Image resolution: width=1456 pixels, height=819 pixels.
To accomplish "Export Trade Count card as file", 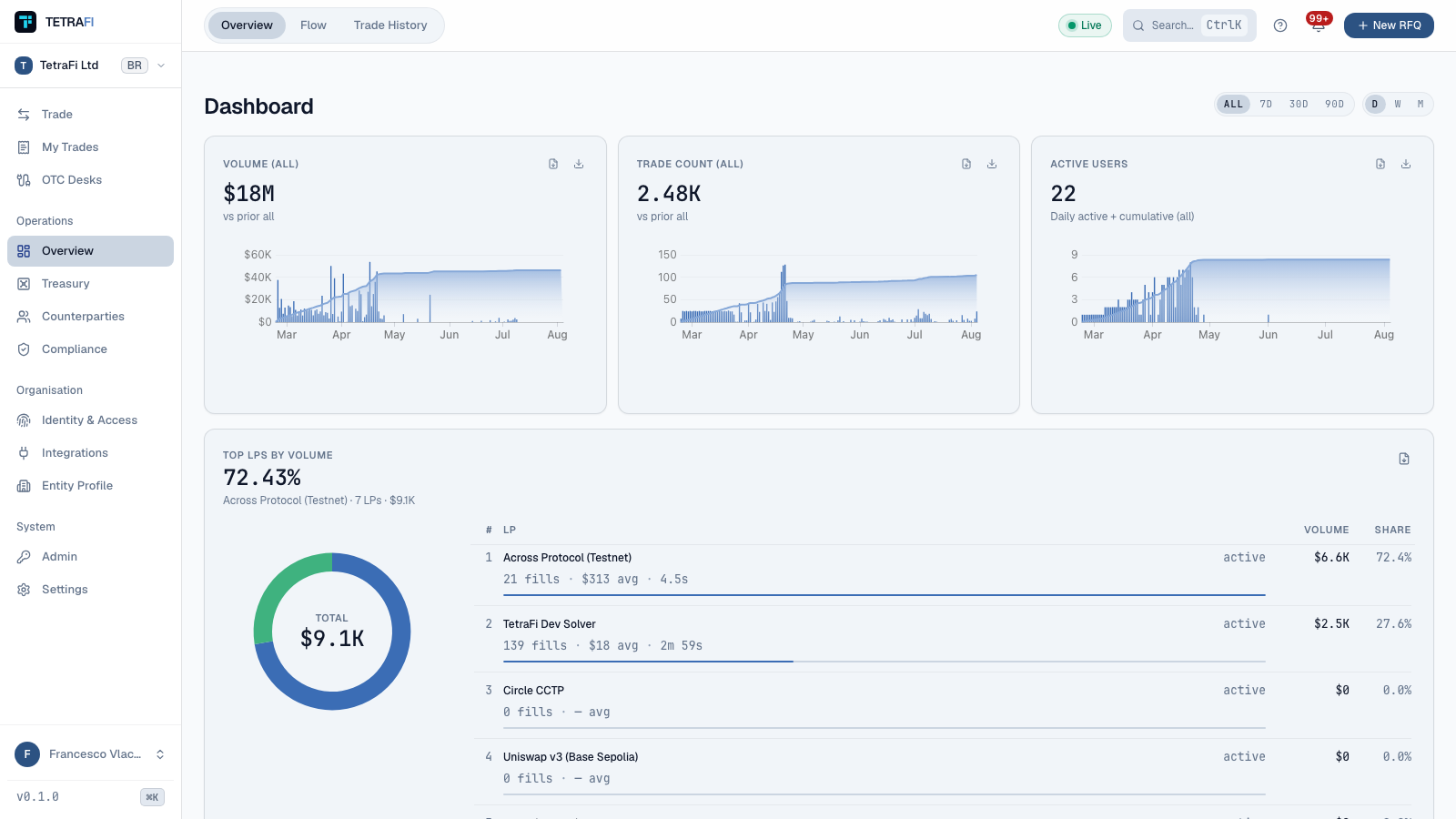I will 966,164.
